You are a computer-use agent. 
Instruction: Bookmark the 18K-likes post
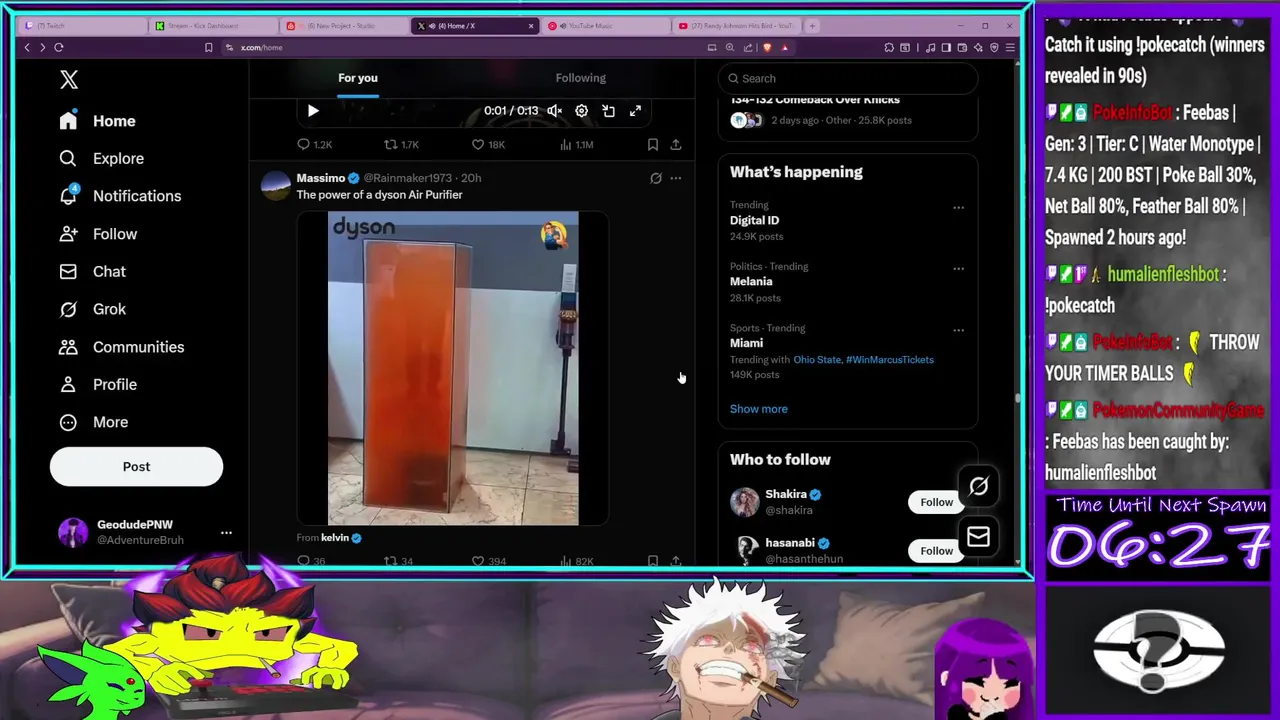652,145
